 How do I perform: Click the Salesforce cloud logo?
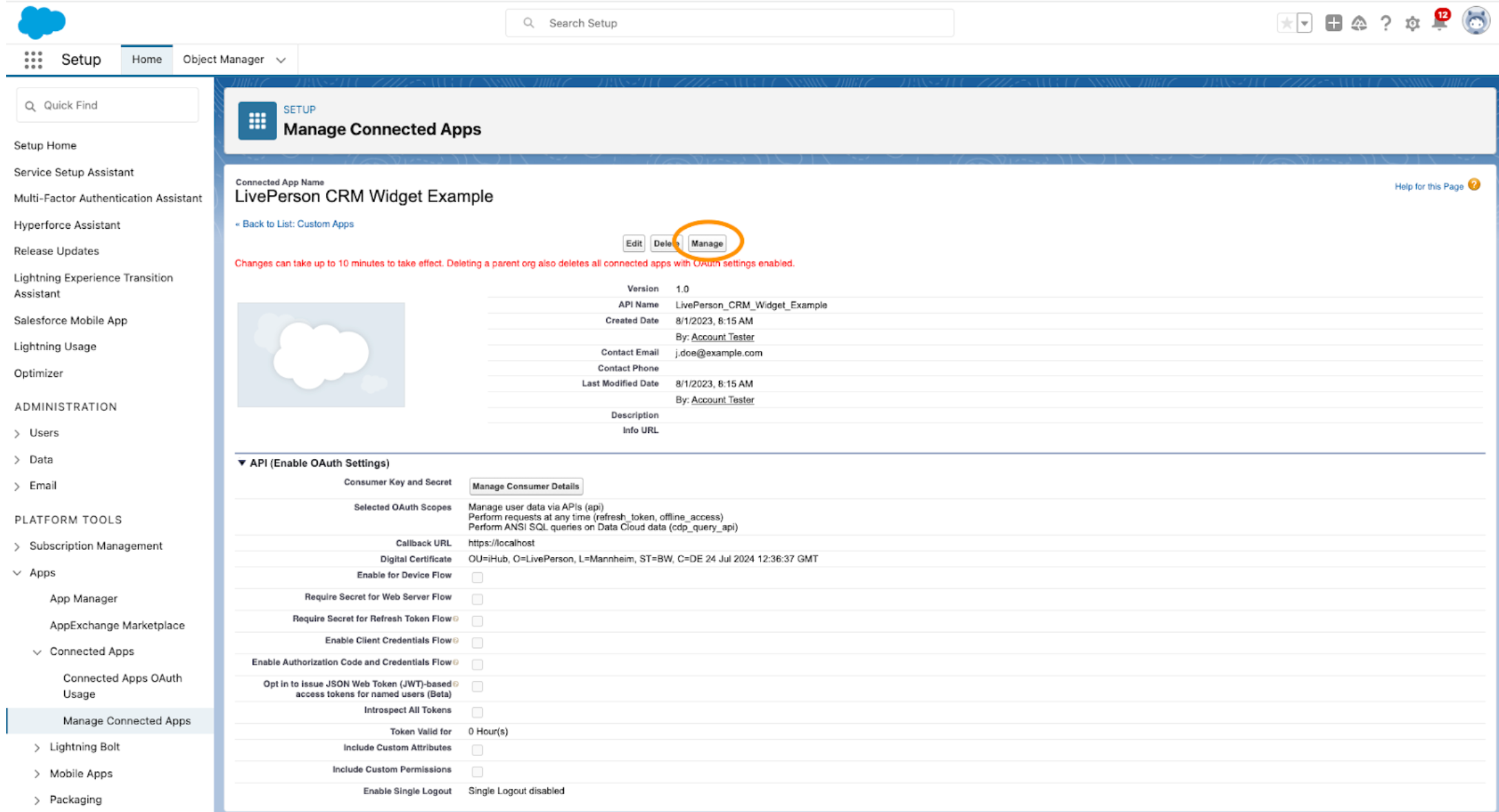41,21
